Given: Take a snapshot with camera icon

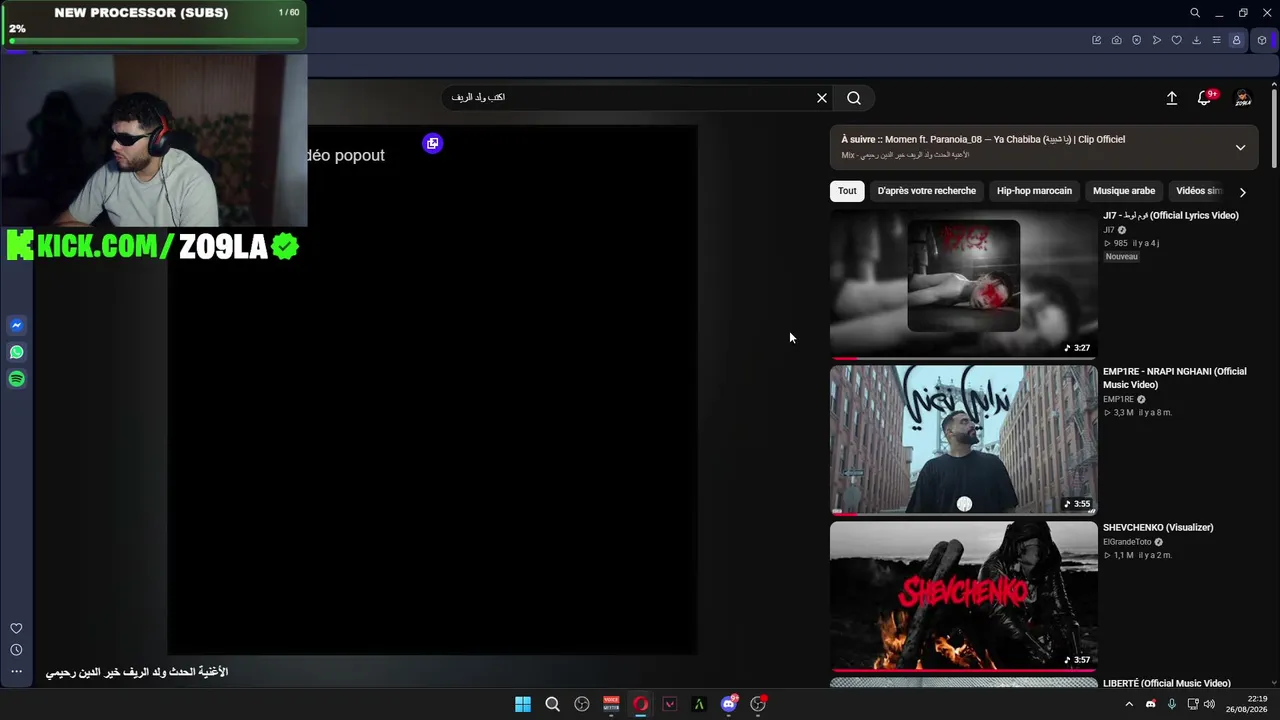Looking at the screenshot, I should point(1116,40).
